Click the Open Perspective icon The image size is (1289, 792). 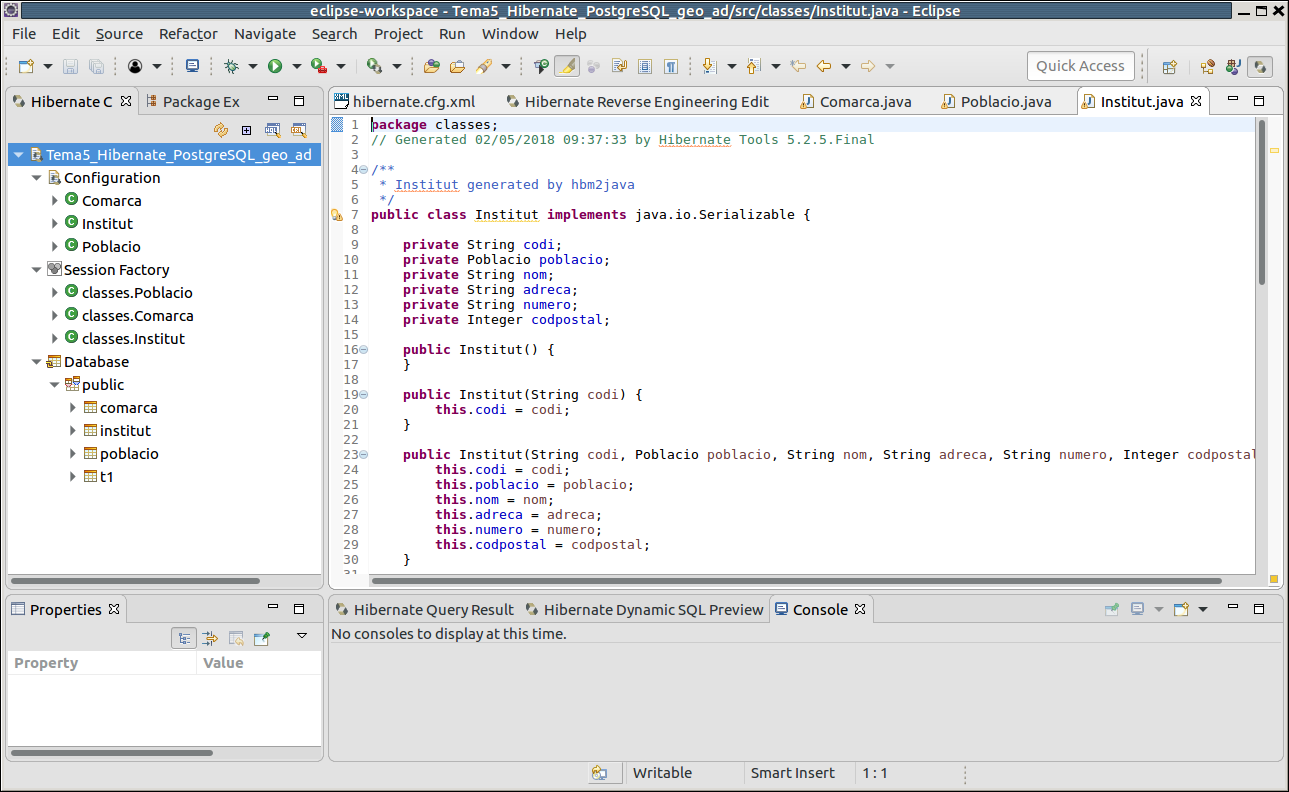(x=1169, y=67)
